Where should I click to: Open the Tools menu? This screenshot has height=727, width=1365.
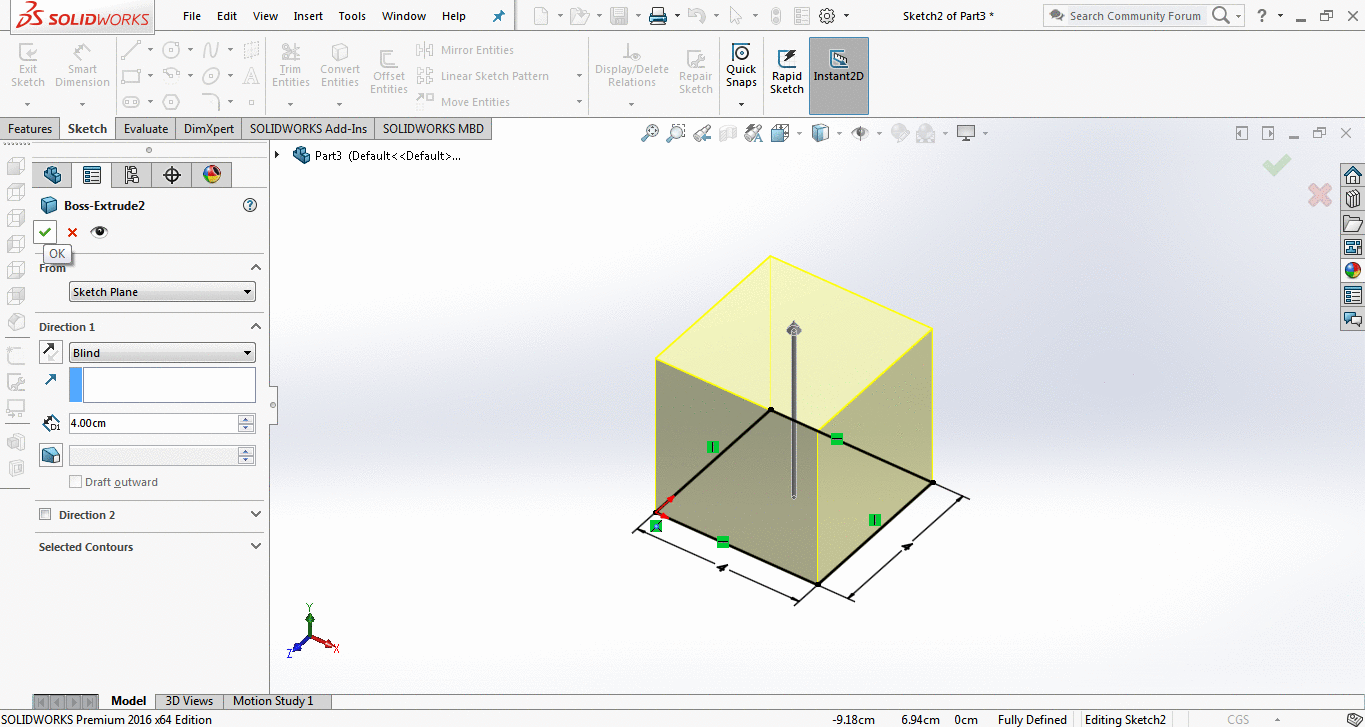click(x=352, y=16)
